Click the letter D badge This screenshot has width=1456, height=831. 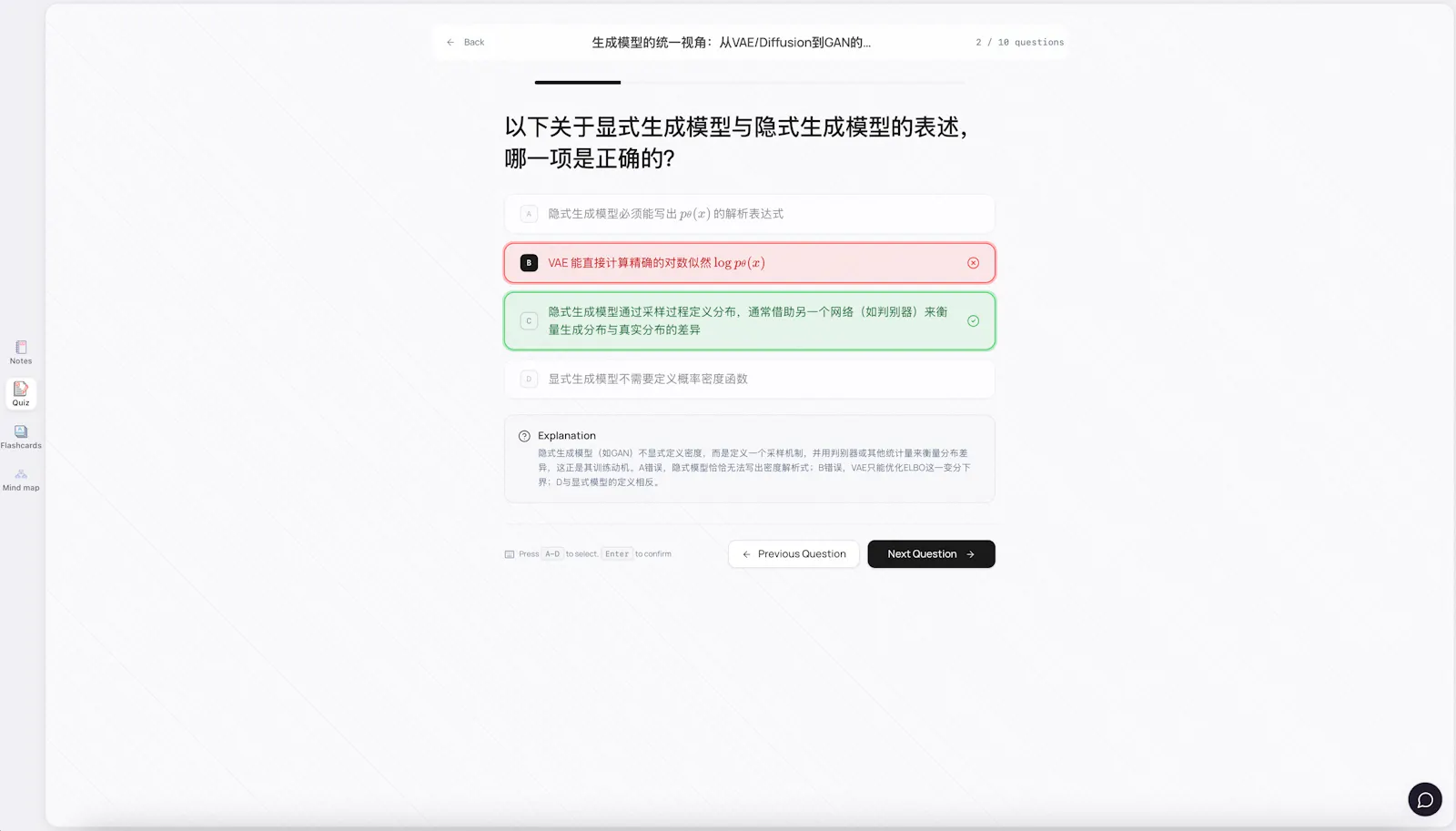coord(529,379)
